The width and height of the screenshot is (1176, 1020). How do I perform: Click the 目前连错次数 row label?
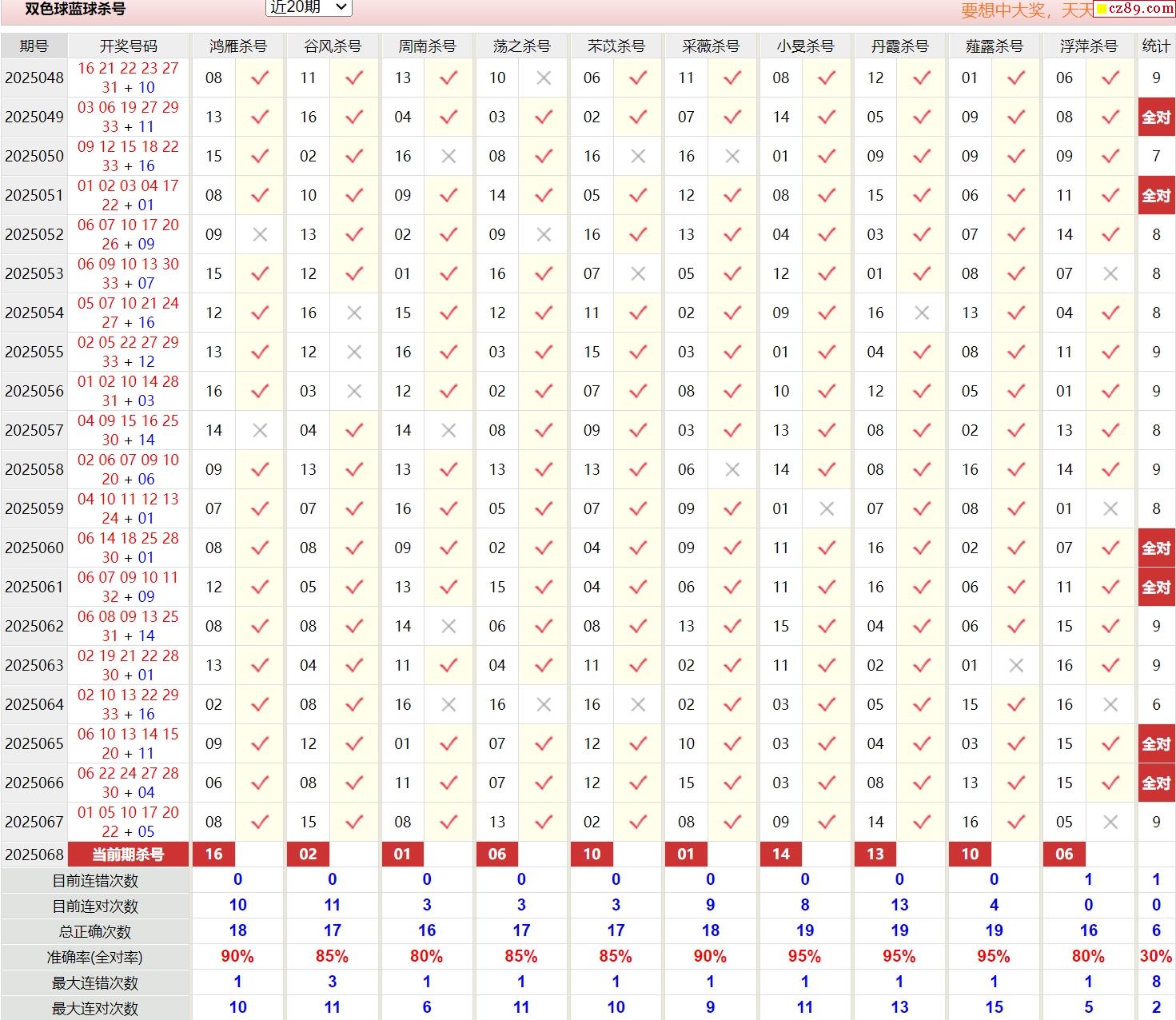coord(95,880)
